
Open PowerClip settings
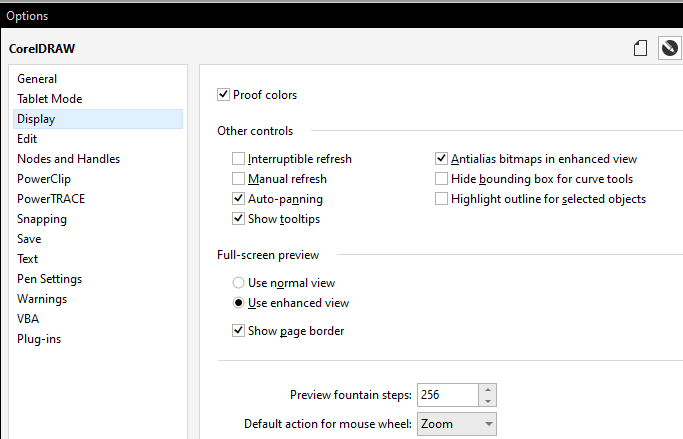(98, 179)
